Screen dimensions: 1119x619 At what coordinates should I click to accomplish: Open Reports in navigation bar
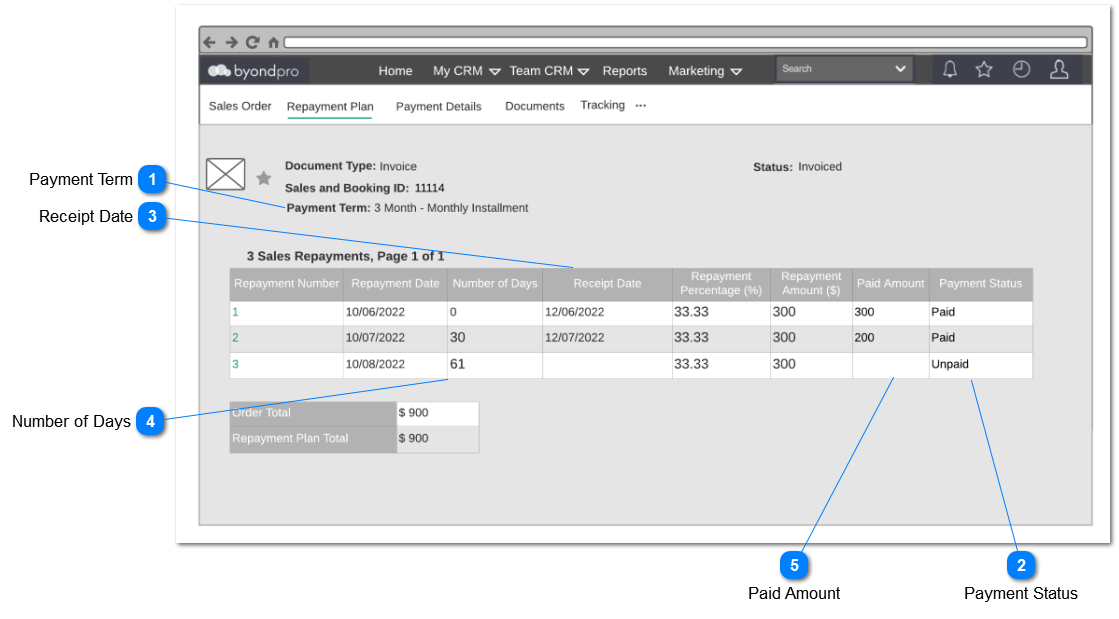pos(624,71)
